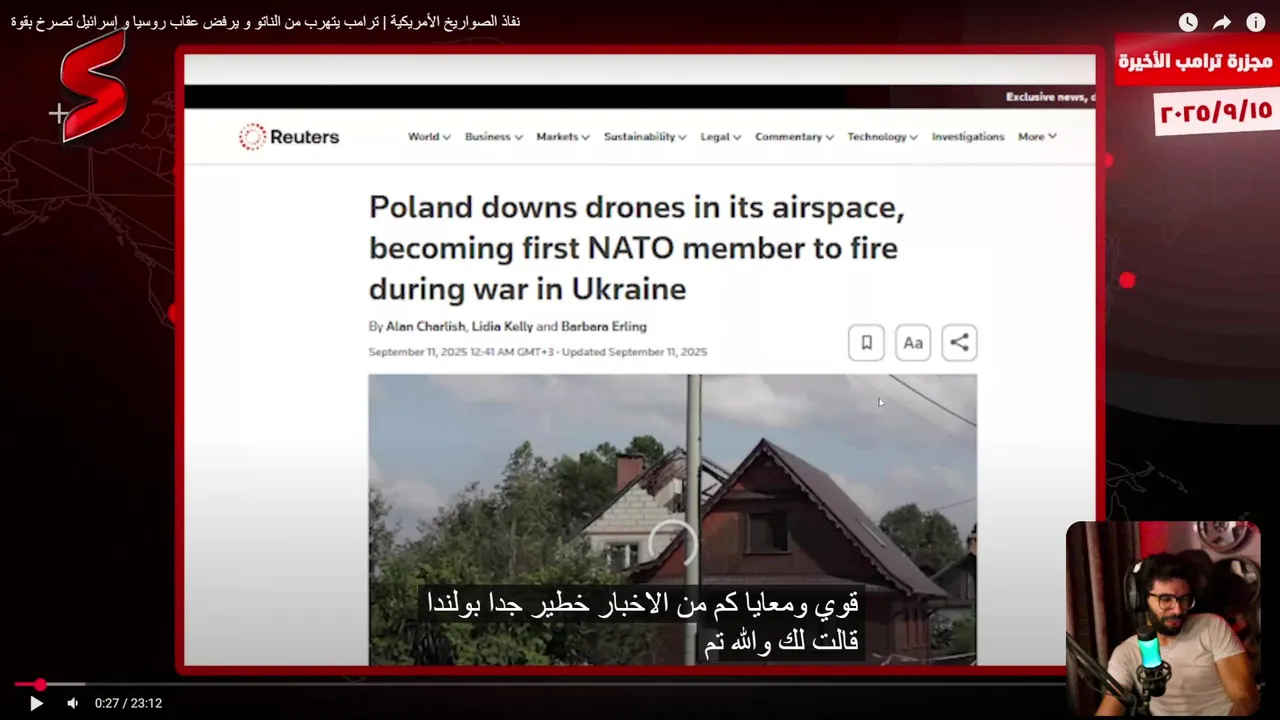Viewport: 1280px width, 720px height.
Task: Expand the Commentary menu
Action: [794, 137]
